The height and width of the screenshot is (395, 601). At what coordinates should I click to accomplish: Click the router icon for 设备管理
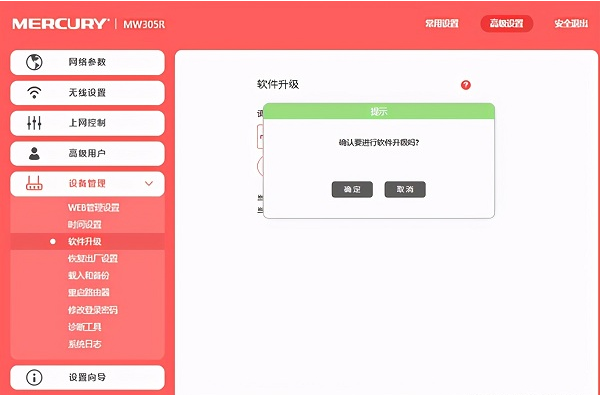pyautogui.click(x=34, y=184)
